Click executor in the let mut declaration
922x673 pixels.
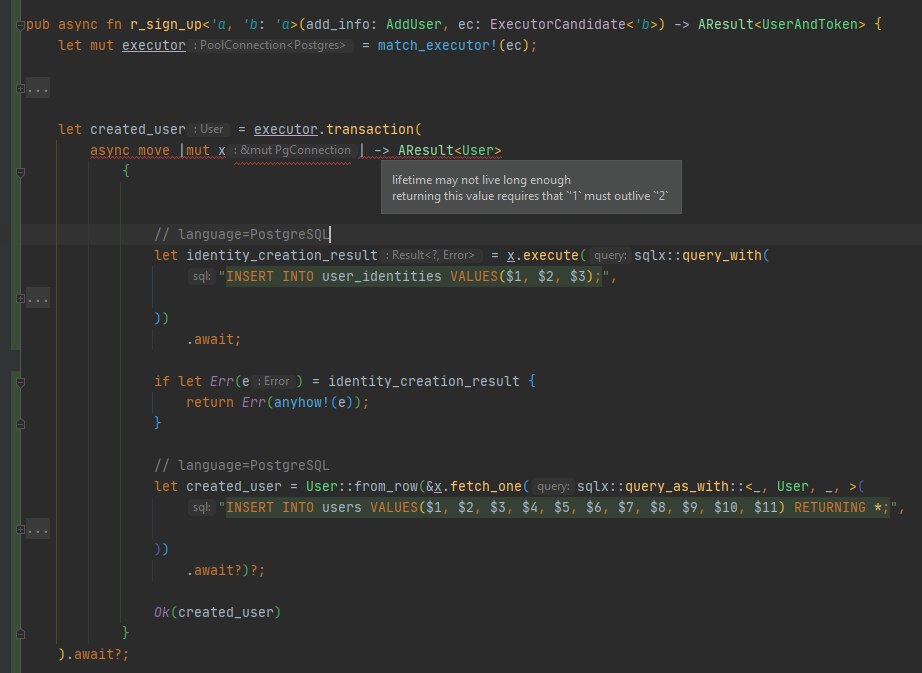(x=153, y=45)
